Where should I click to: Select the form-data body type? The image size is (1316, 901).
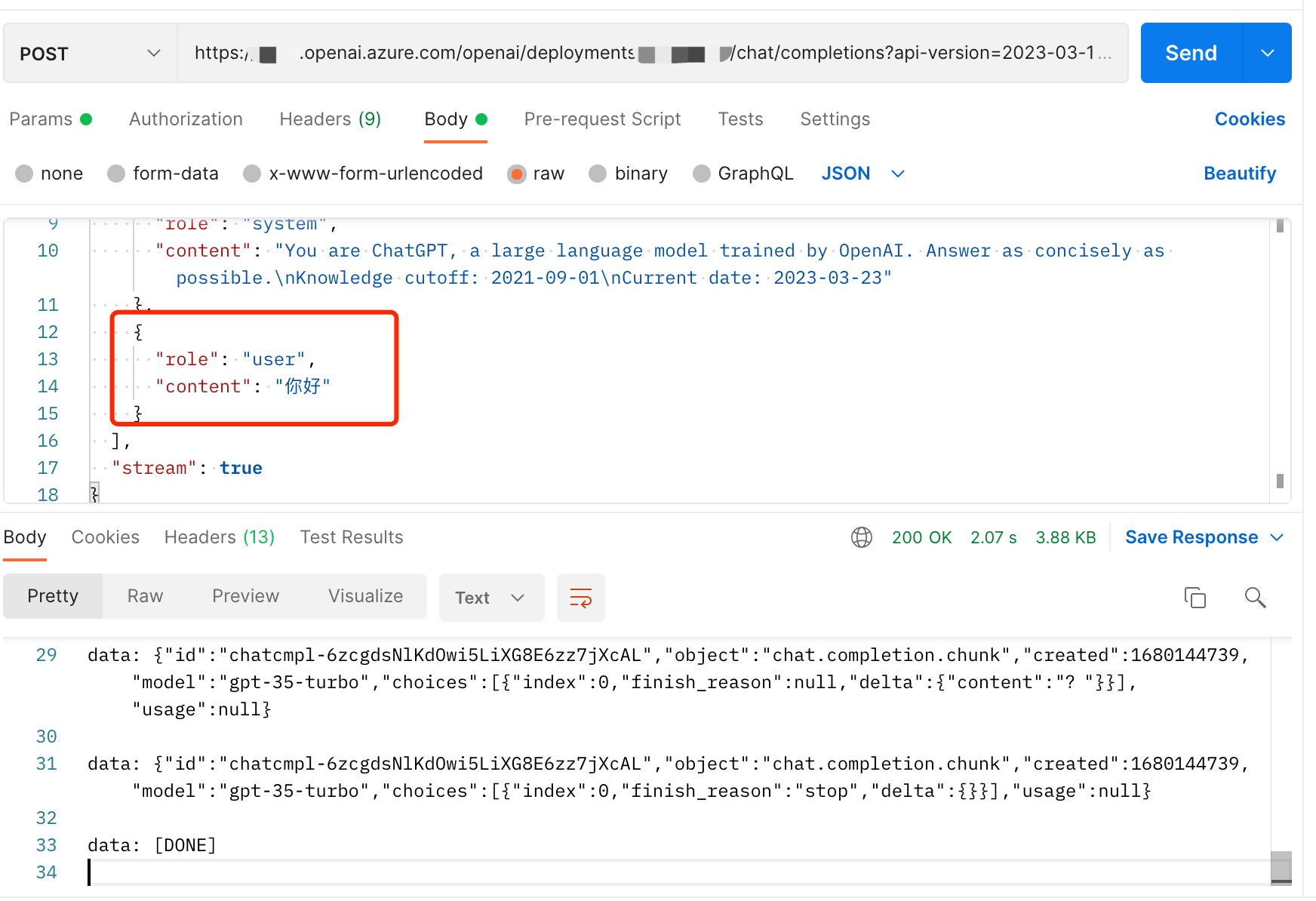(163, 174)
